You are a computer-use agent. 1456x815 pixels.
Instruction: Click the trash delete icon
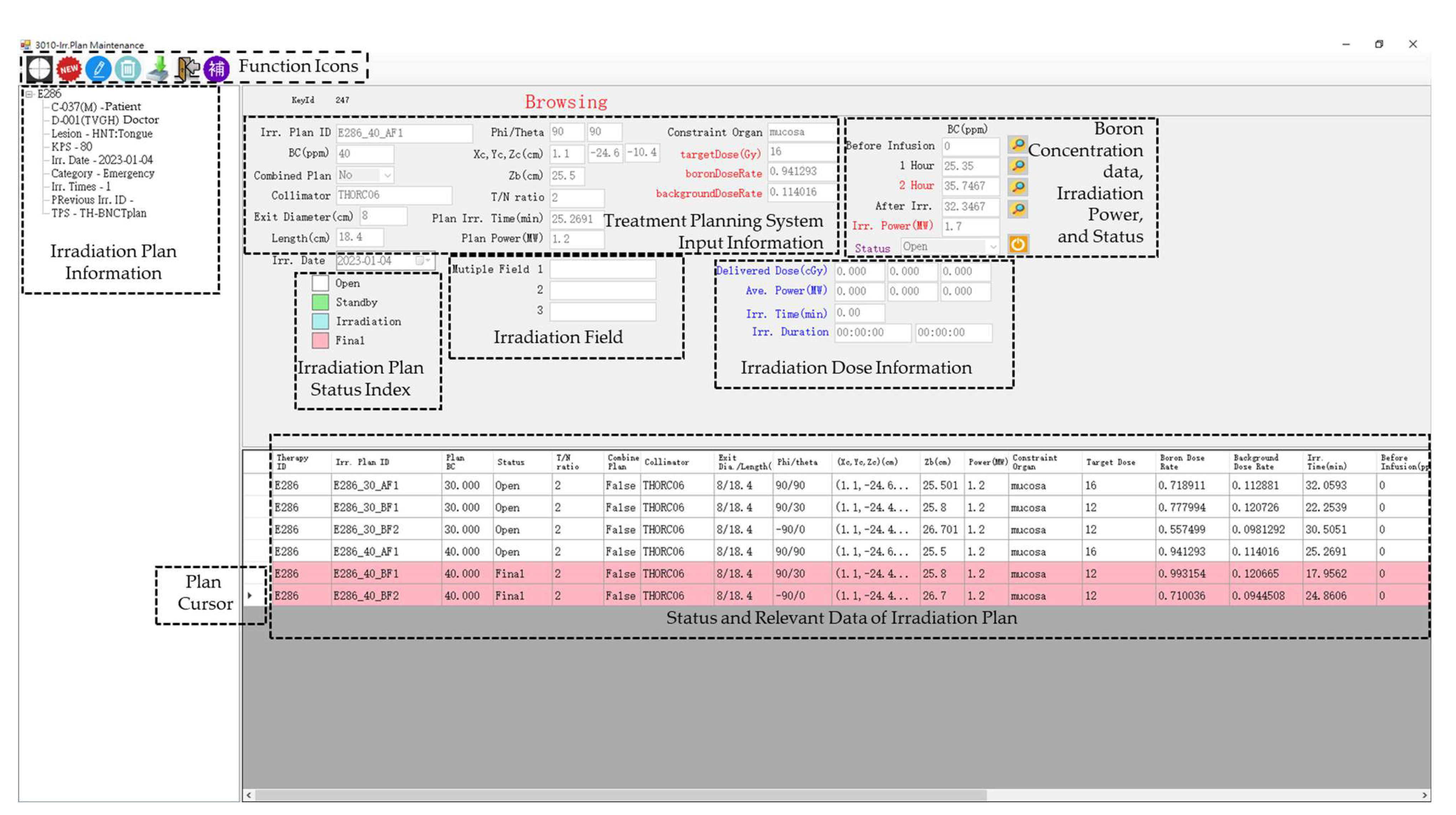click(x=128, y=69)
